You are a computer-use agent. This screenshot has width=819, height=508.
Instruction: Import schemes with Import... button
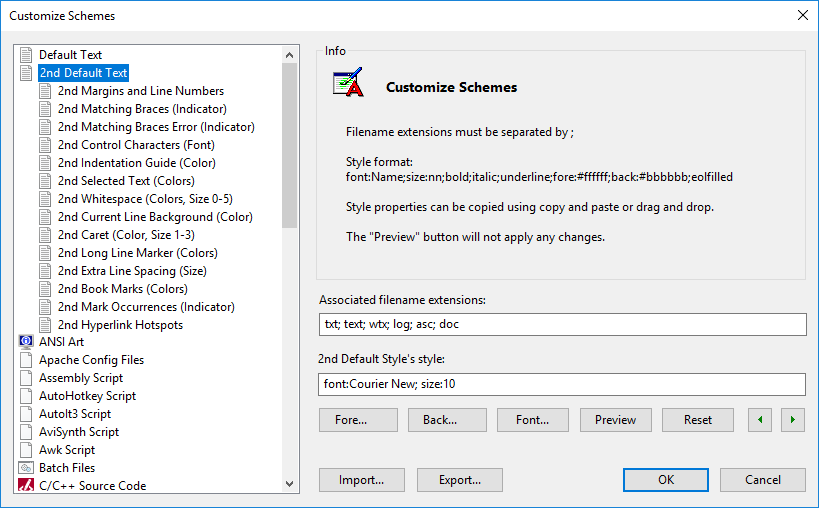tap(362, 480)
